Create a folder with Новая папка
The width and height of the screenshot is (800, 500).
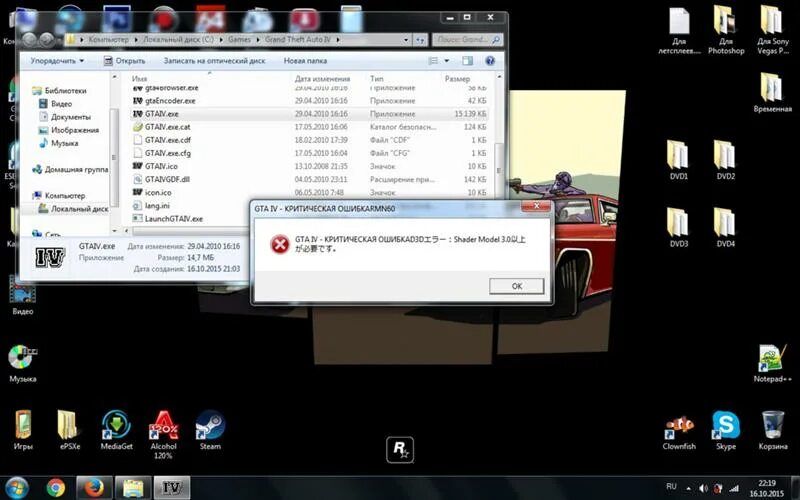305,61
